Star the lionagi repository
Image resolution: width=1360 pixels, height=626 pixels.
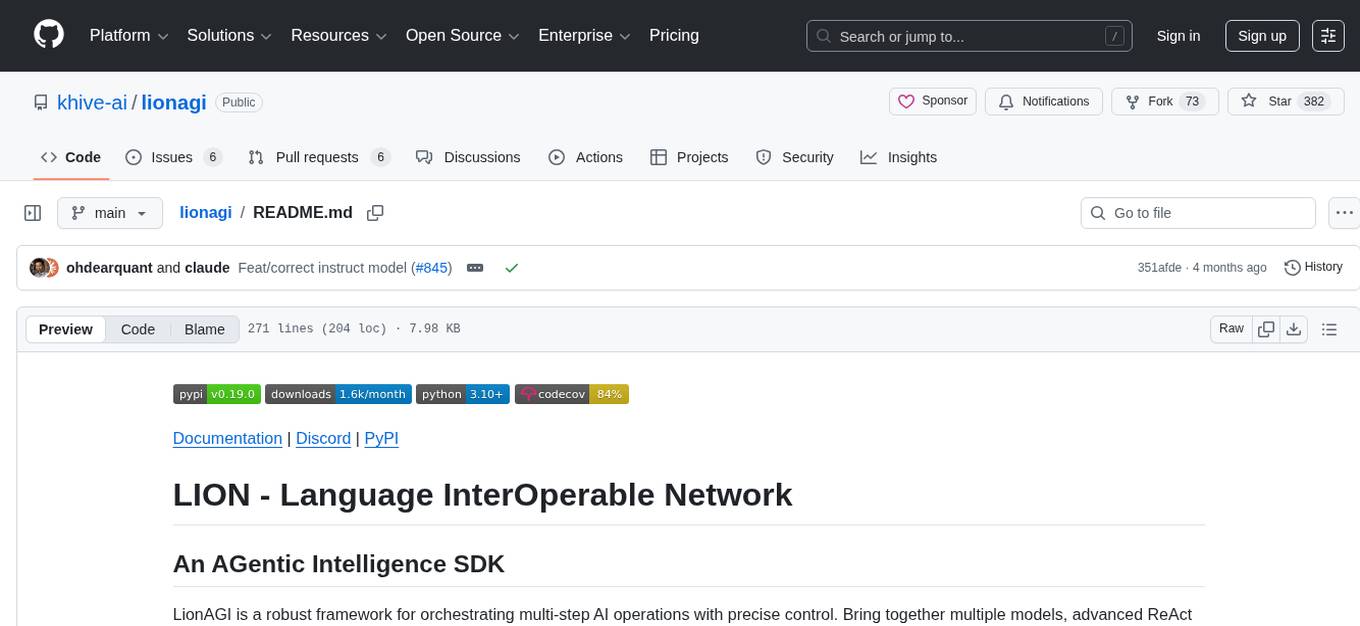(x=1269, y=101)
